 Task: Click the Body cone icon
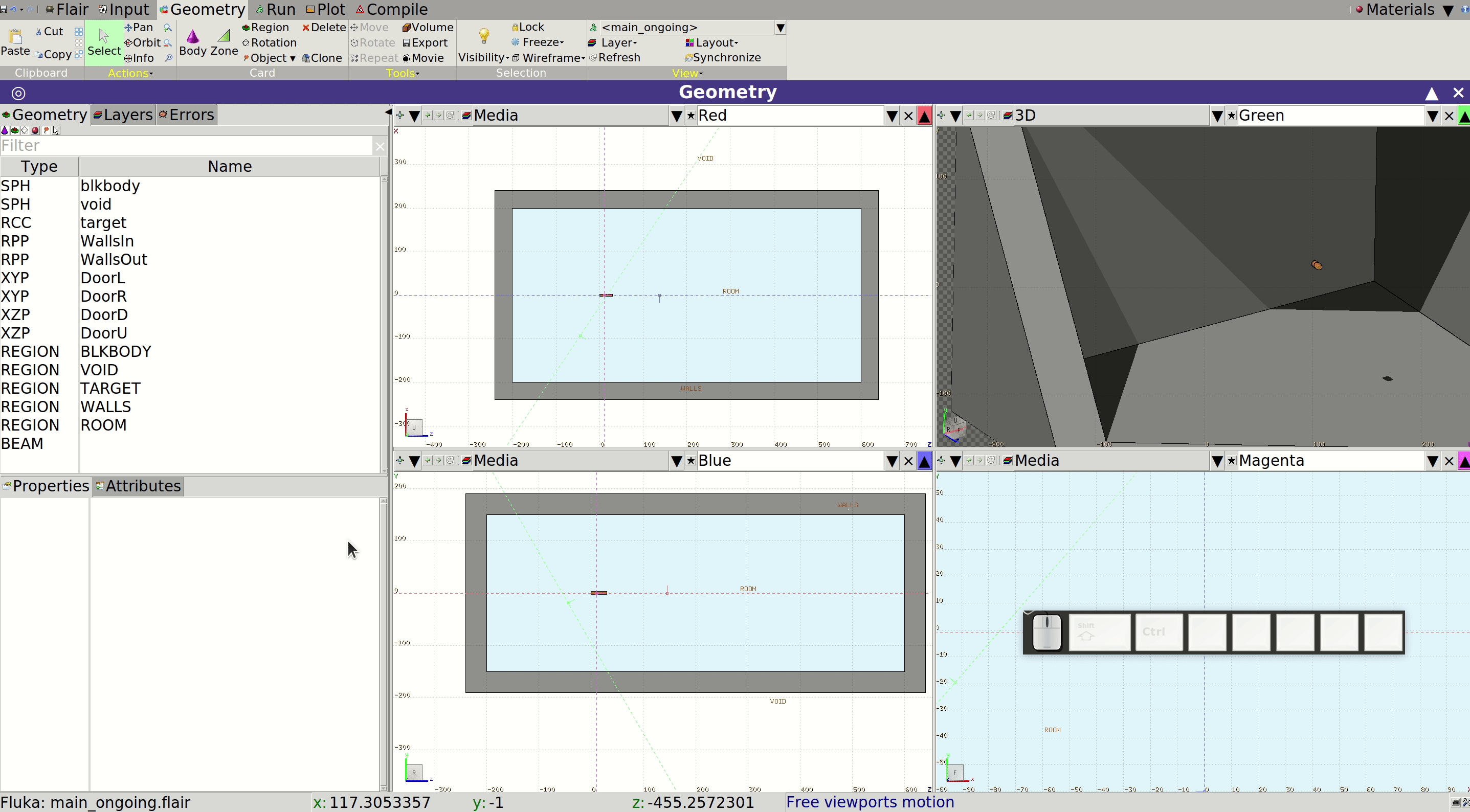tap(193, 36)
